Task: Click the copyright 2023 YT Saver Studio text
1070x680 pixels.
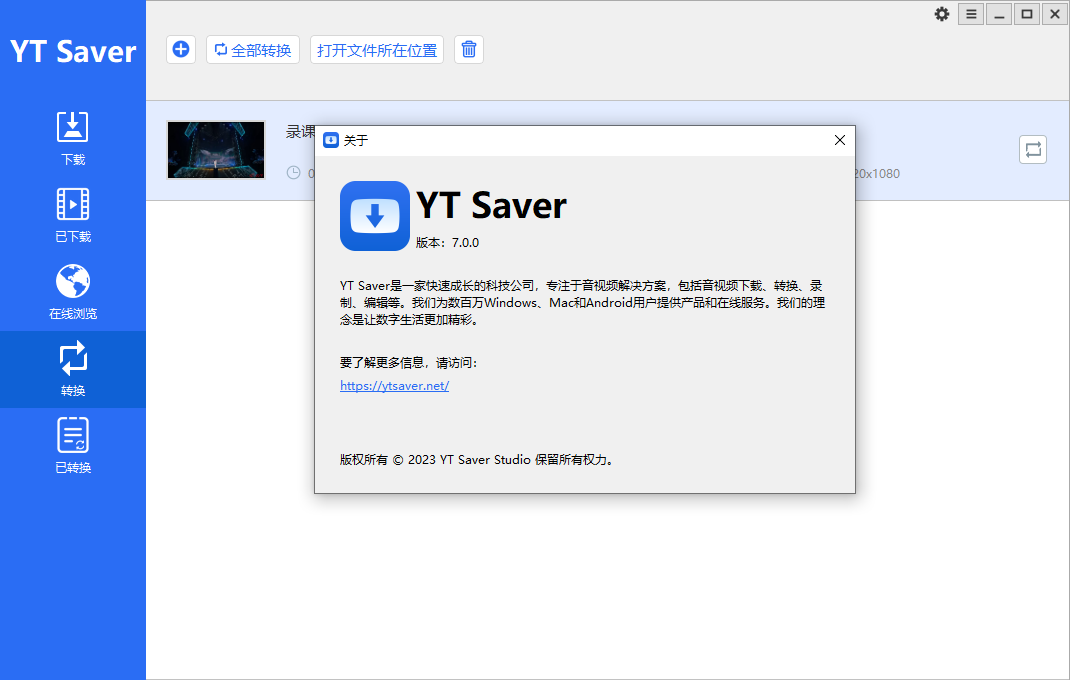Action: pos(478,460)
